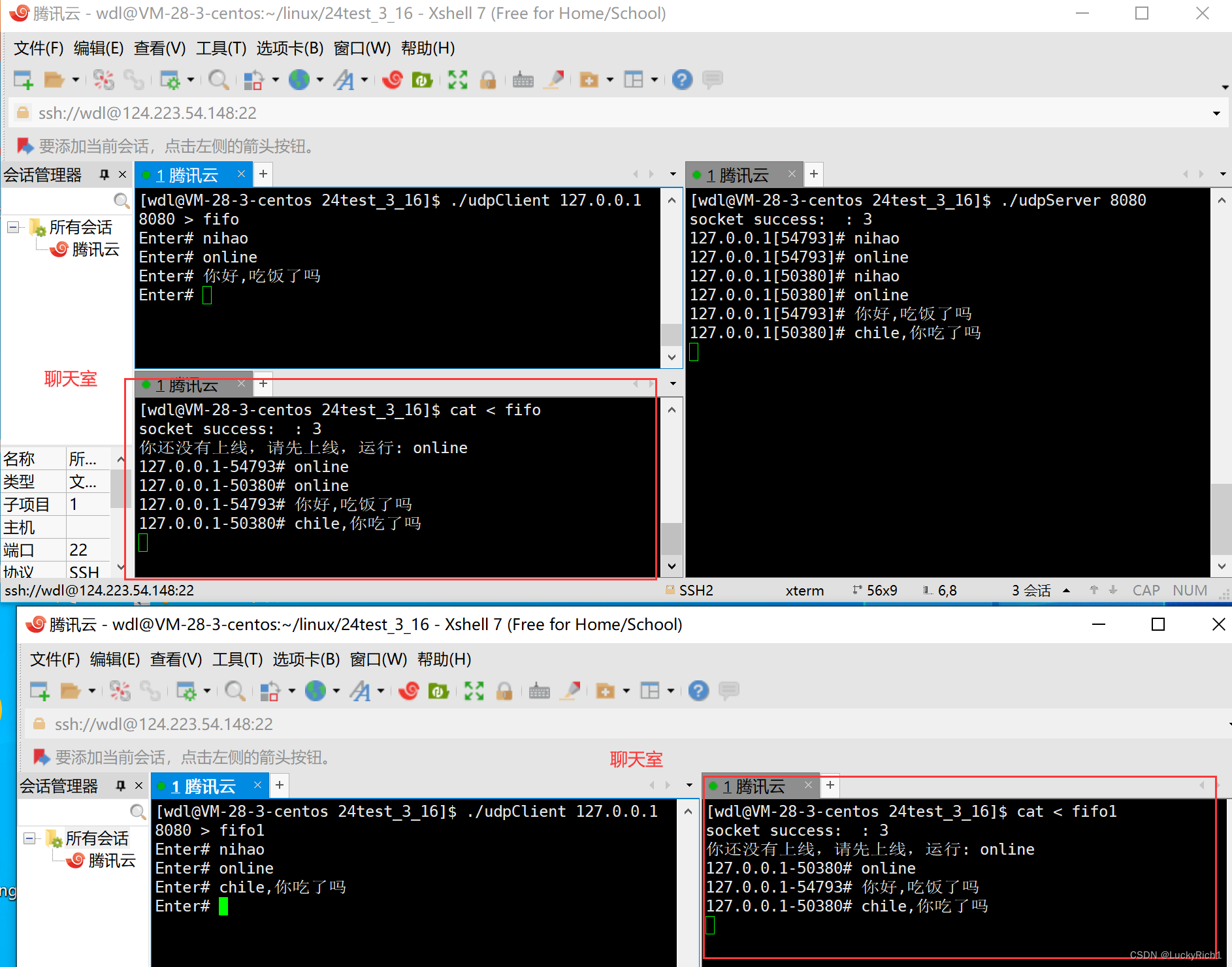Add new tab beside cat fifo pane tab
The width and height of the screenshot is (1232, 967).
click(263, 383)
